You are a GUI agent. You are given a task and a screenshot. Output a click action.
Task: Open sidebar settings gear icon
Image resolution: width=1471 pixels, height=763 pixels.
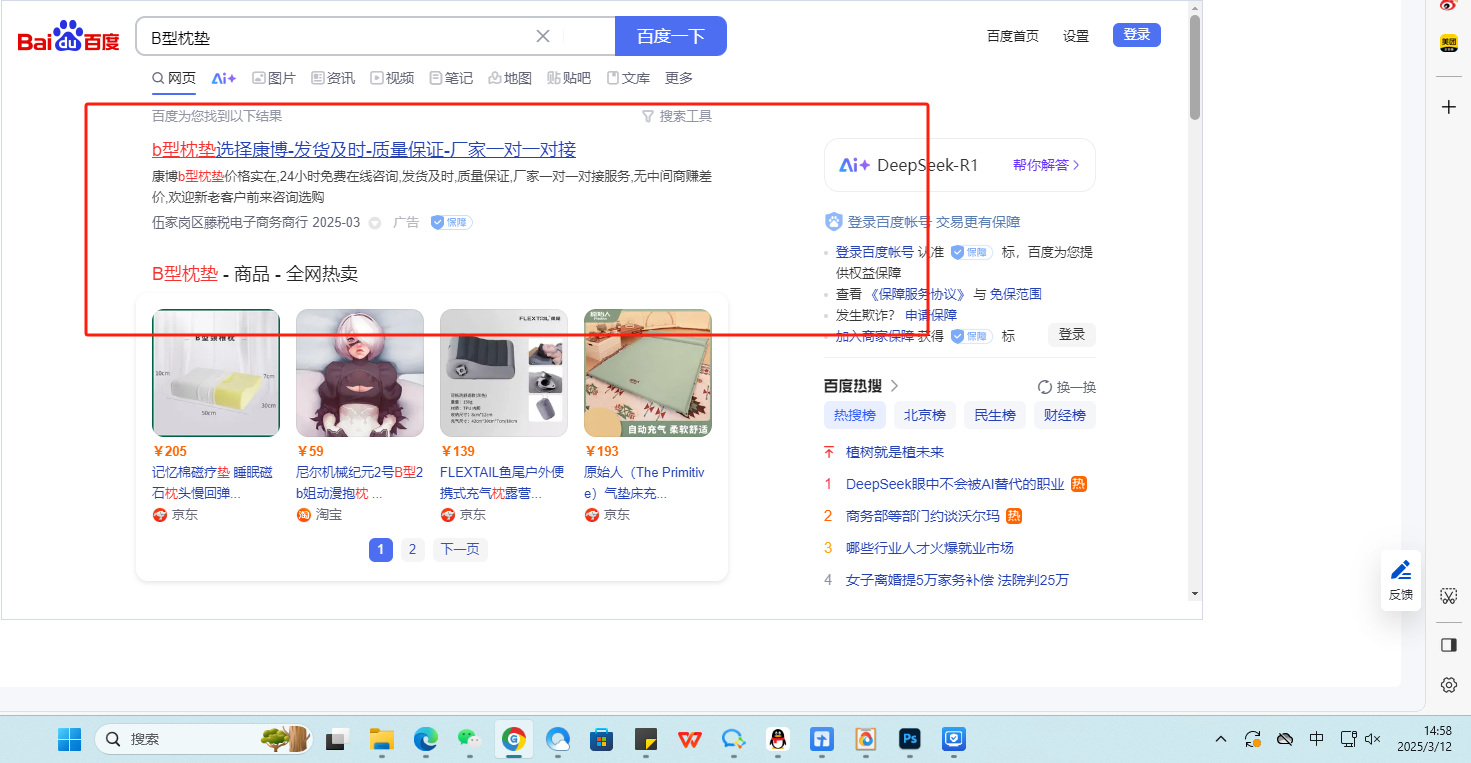1448,685
